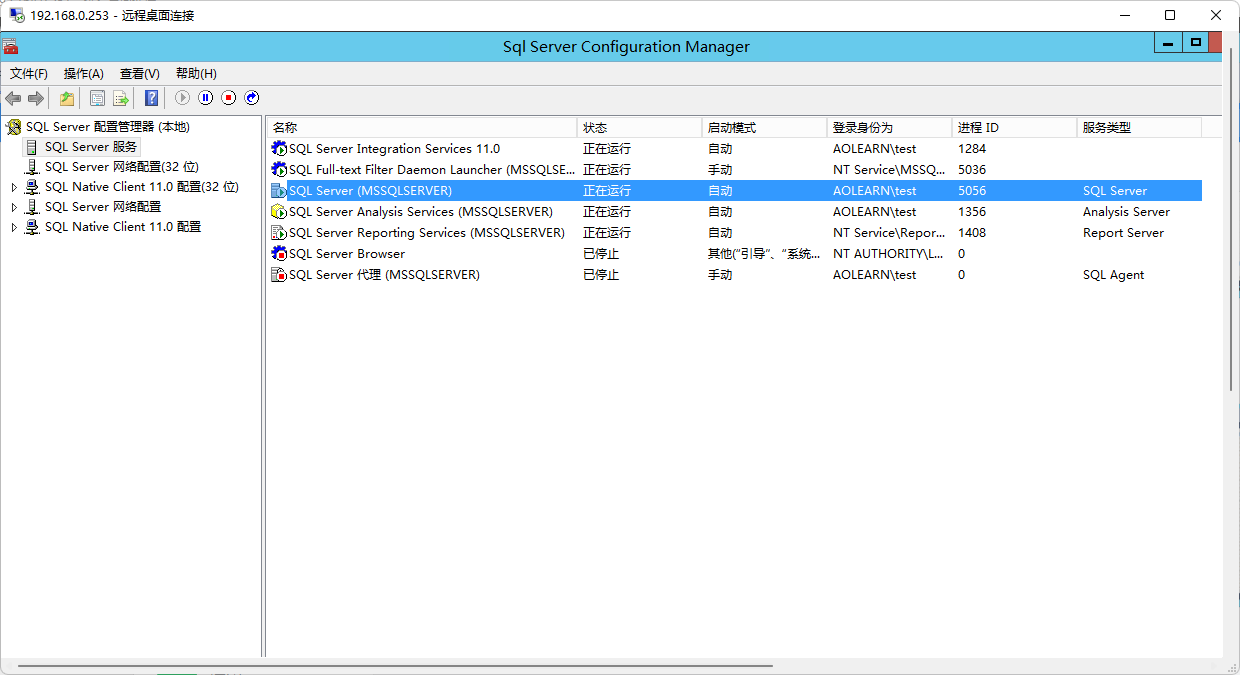The width and height of the screenshot is (1240, 675).
Task: Open the Help question mark icon
Action: [x=151, y=98]
